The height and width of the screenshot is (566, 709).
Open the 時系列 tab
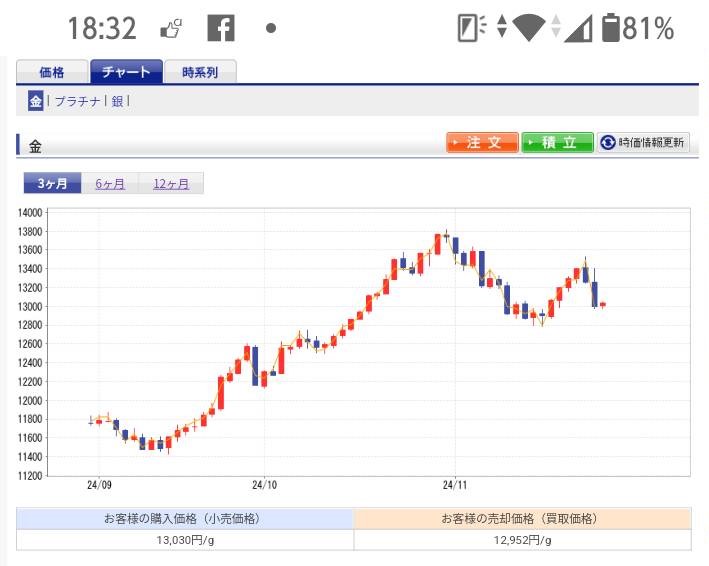(202, 72)
